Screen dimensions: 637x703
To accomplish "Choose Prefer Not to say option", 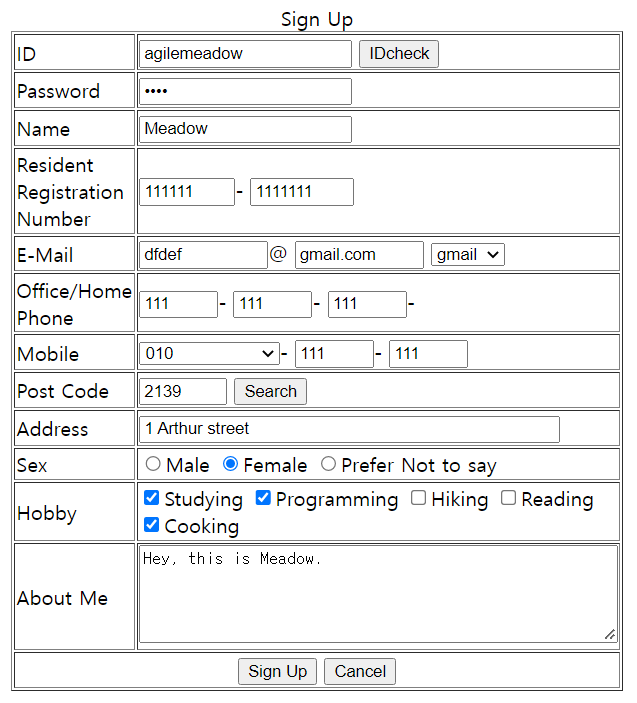I will tap(328, 464).
